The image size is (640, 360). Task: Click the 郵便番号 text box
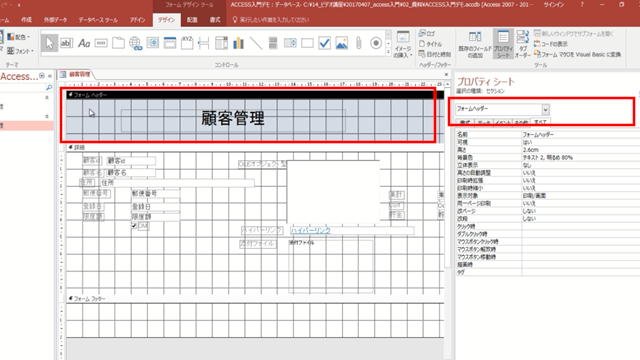[155, 193]
